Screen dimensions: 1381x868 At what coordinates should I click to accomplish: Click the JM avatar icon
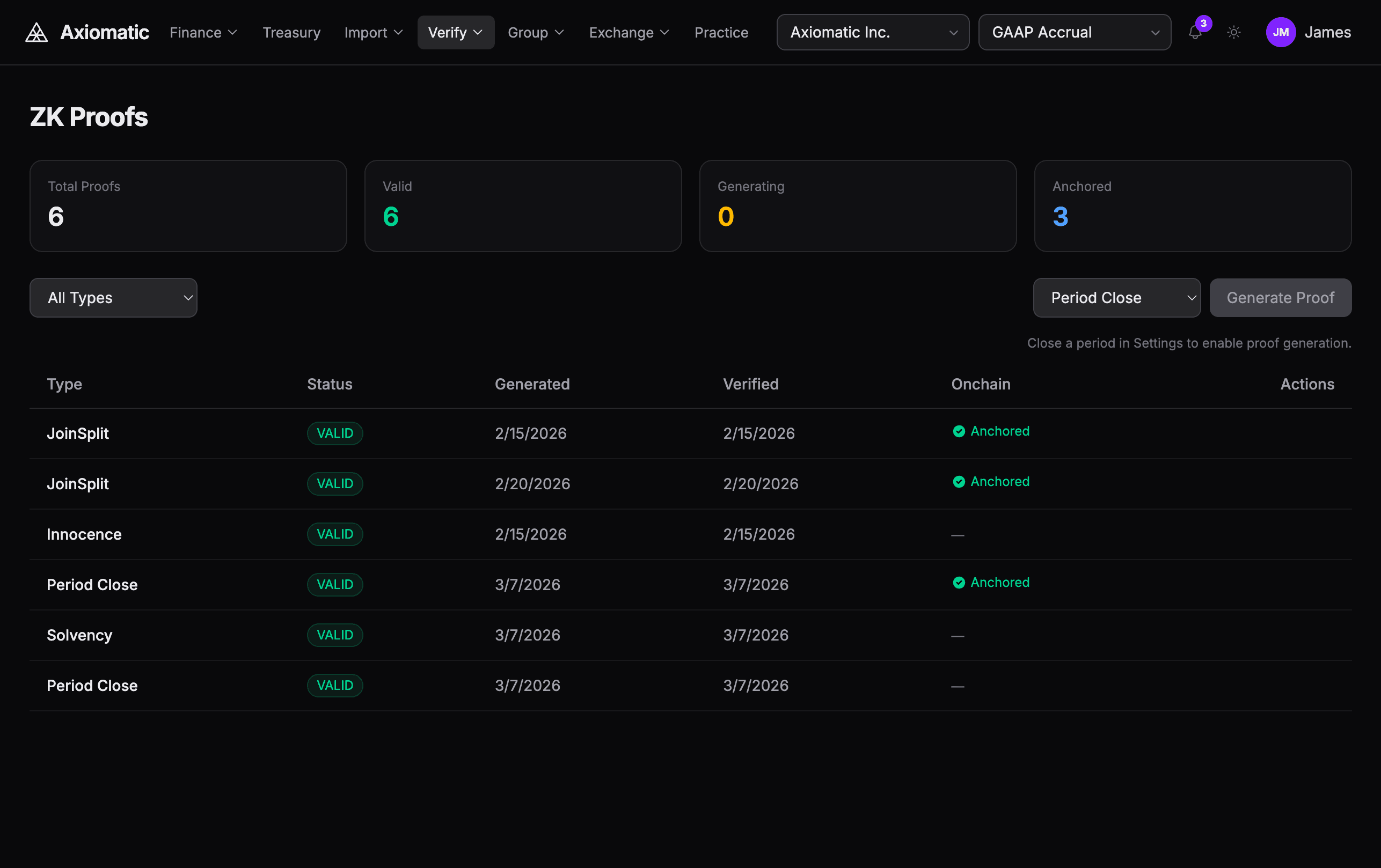tap(1281, 32)
